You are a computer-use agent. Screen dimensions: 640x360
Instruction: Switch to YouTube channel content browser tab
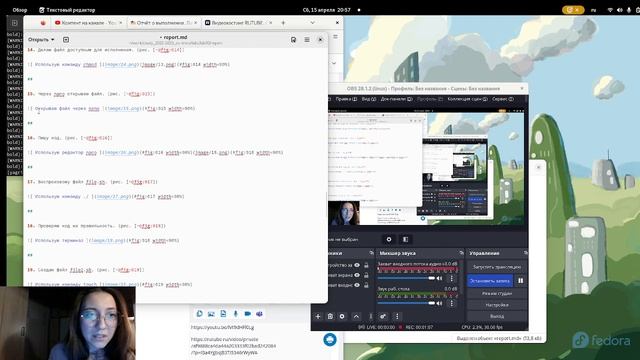point(88,23)
